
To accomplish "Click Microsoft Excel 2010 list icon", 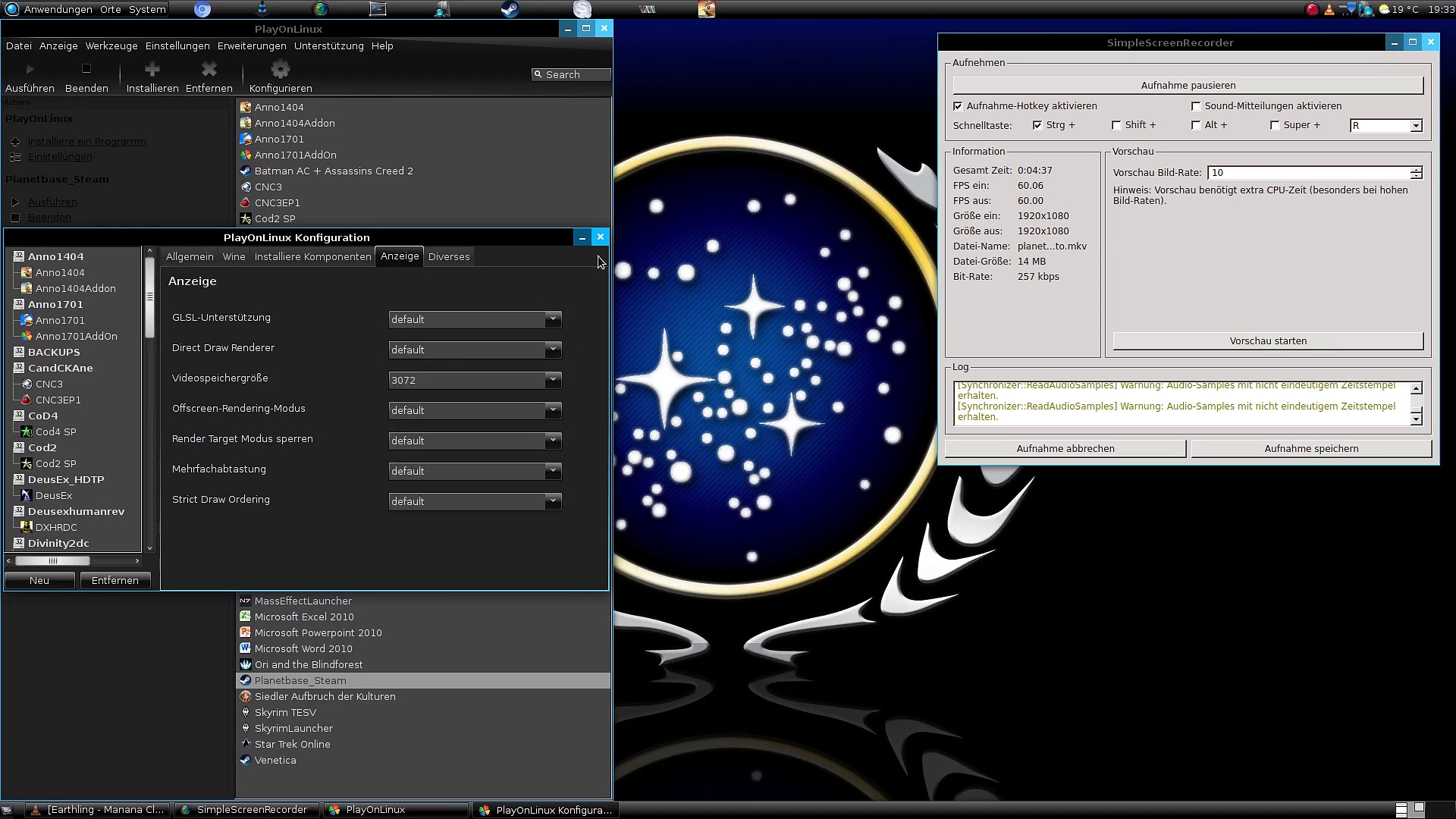I will tap(245, 617).
